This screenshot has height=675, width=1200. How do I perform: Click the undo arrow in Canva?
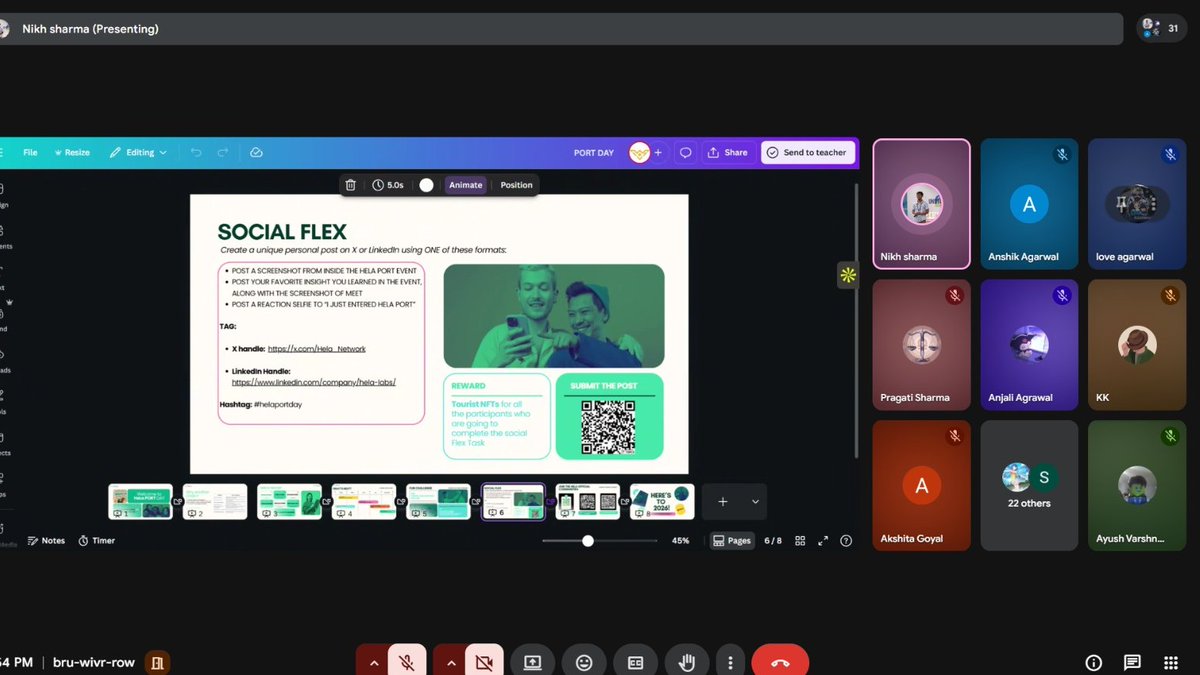point(196,152)
